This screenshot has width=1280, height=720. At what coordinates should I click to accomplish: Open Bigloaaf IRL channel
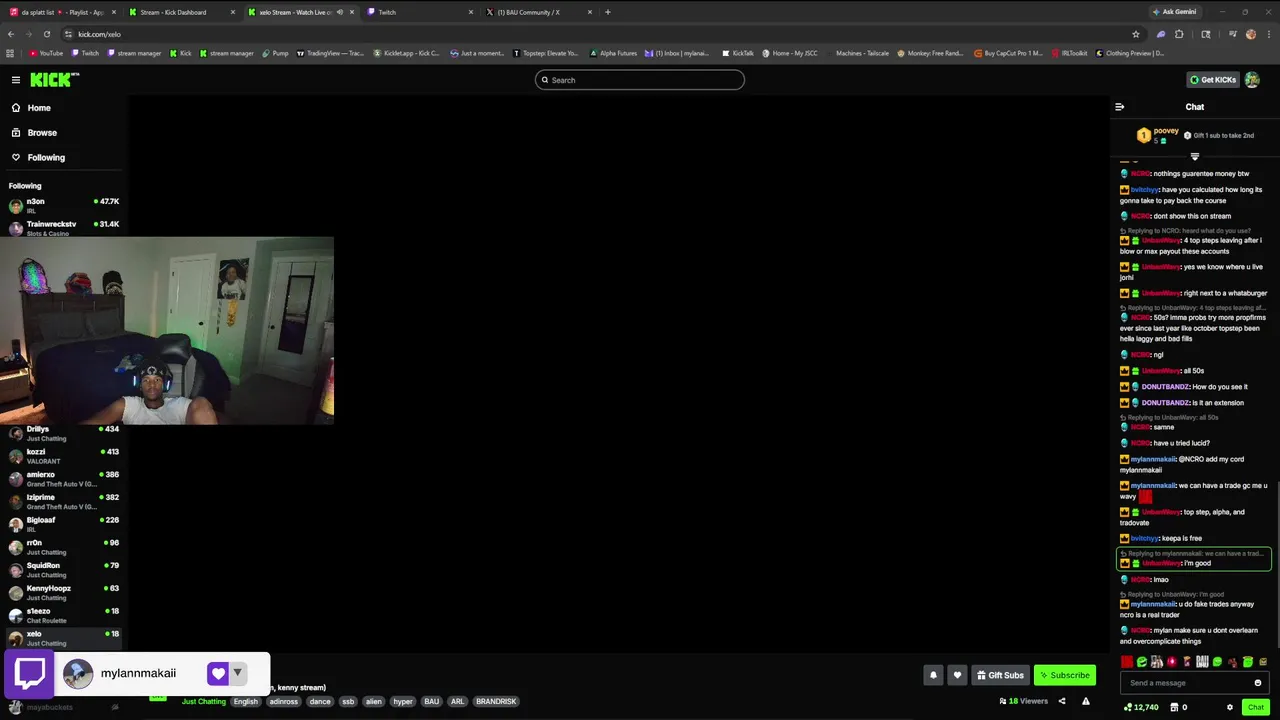click(x=62, y=524)
